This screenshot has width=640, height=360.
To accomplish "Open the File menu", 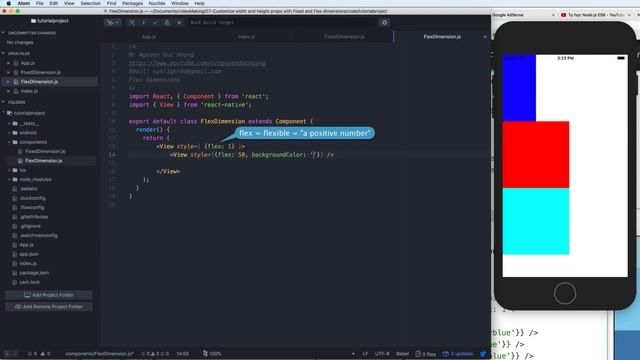I will pos(40,3).
